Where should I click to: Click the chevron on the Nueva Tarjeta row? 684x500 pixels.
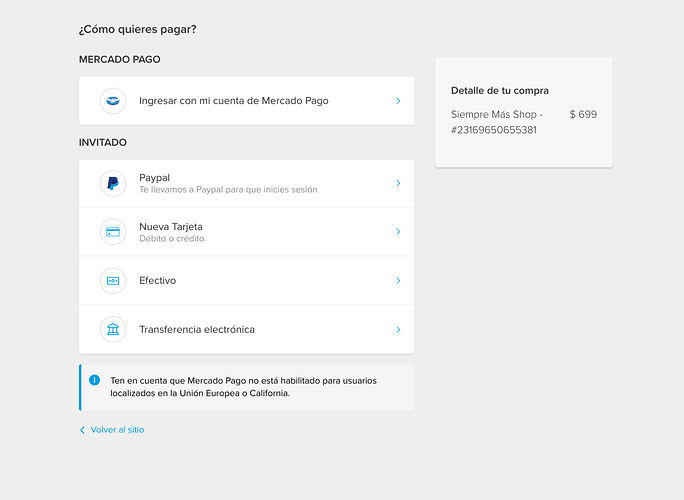(x=398, y=232)
